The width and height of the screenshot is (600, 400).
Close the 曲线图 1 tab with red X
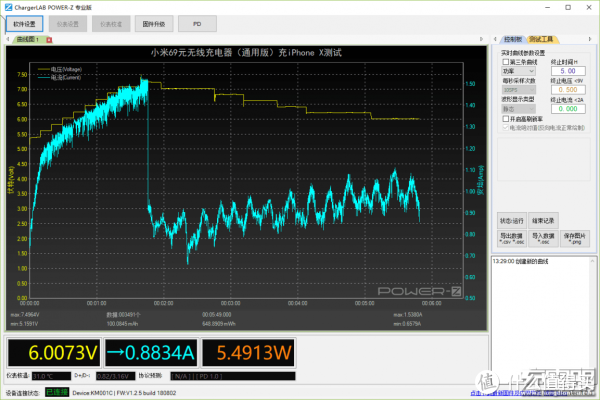pyautogui.click(x=49, y=40)
